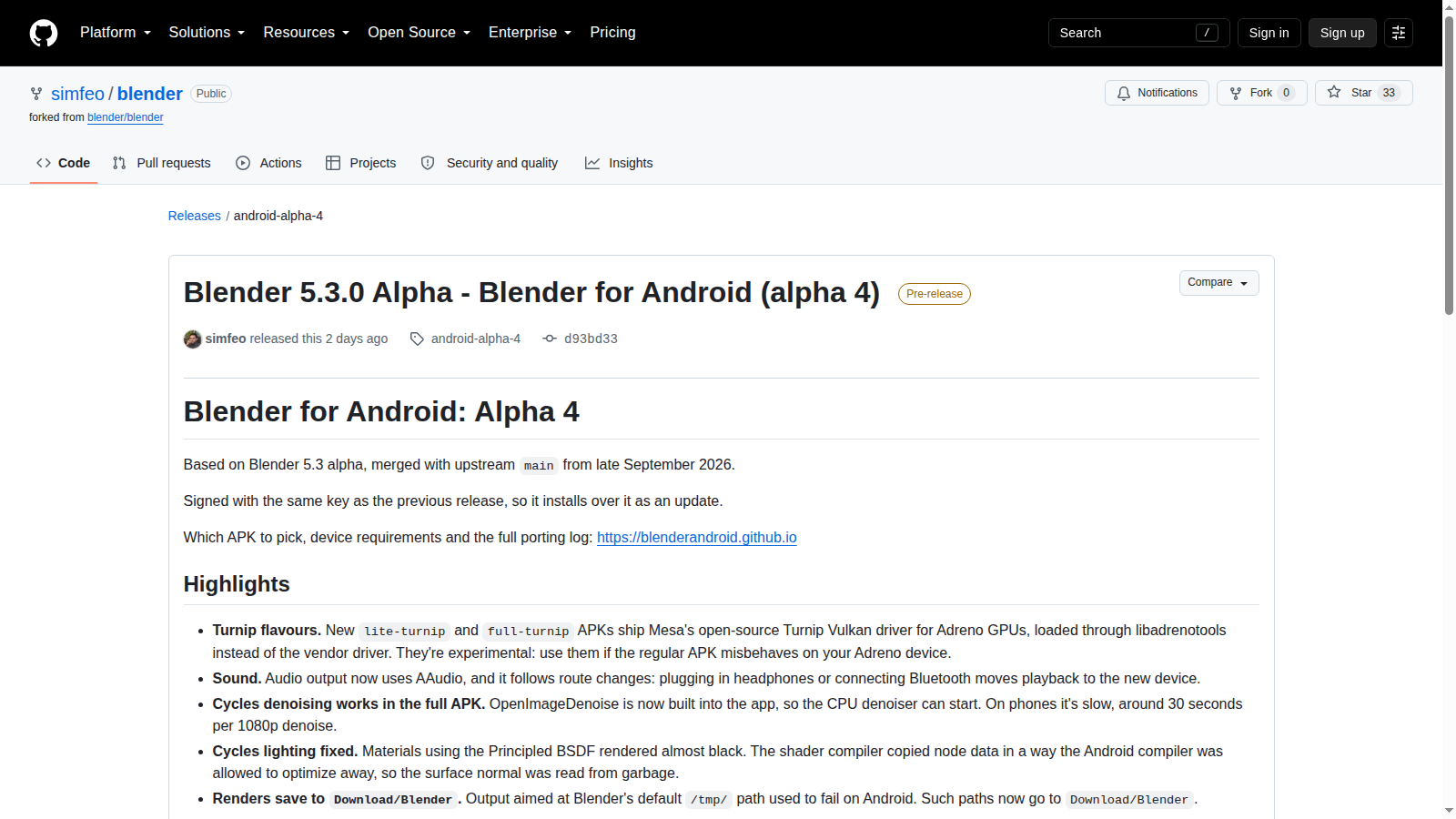Open commit d93bd33
The image size is (1456, 819).
[591, 339]
